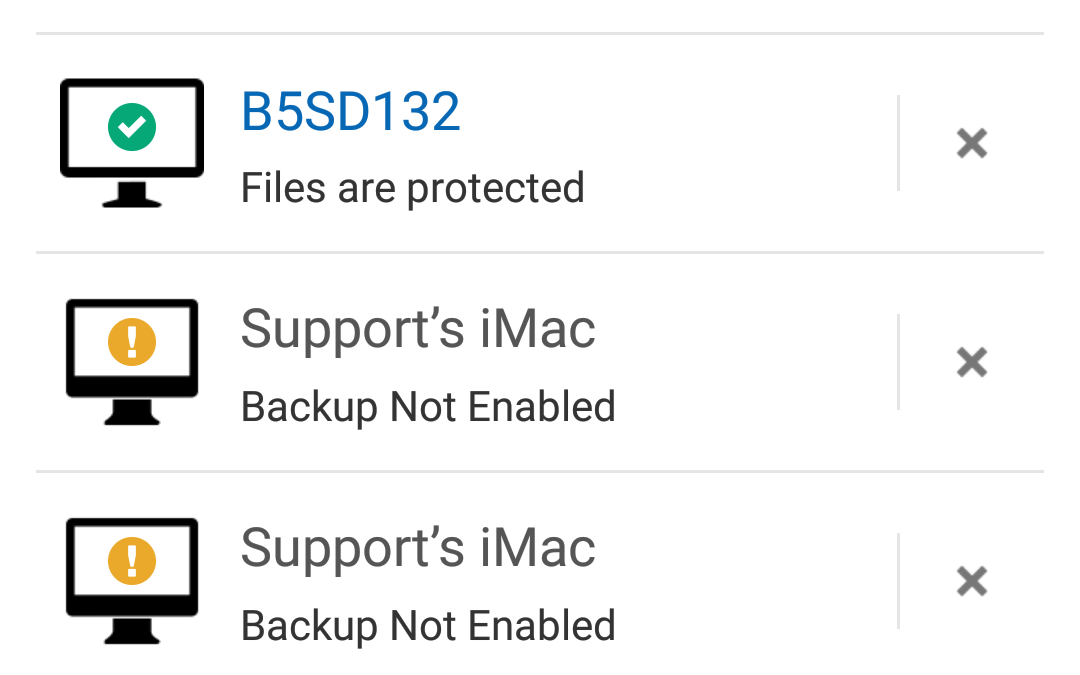The width and height of the screenshot is (1080, 675).
Task: Click the bottom row Support's iMac monitor icon
Action: coord(132,581)
